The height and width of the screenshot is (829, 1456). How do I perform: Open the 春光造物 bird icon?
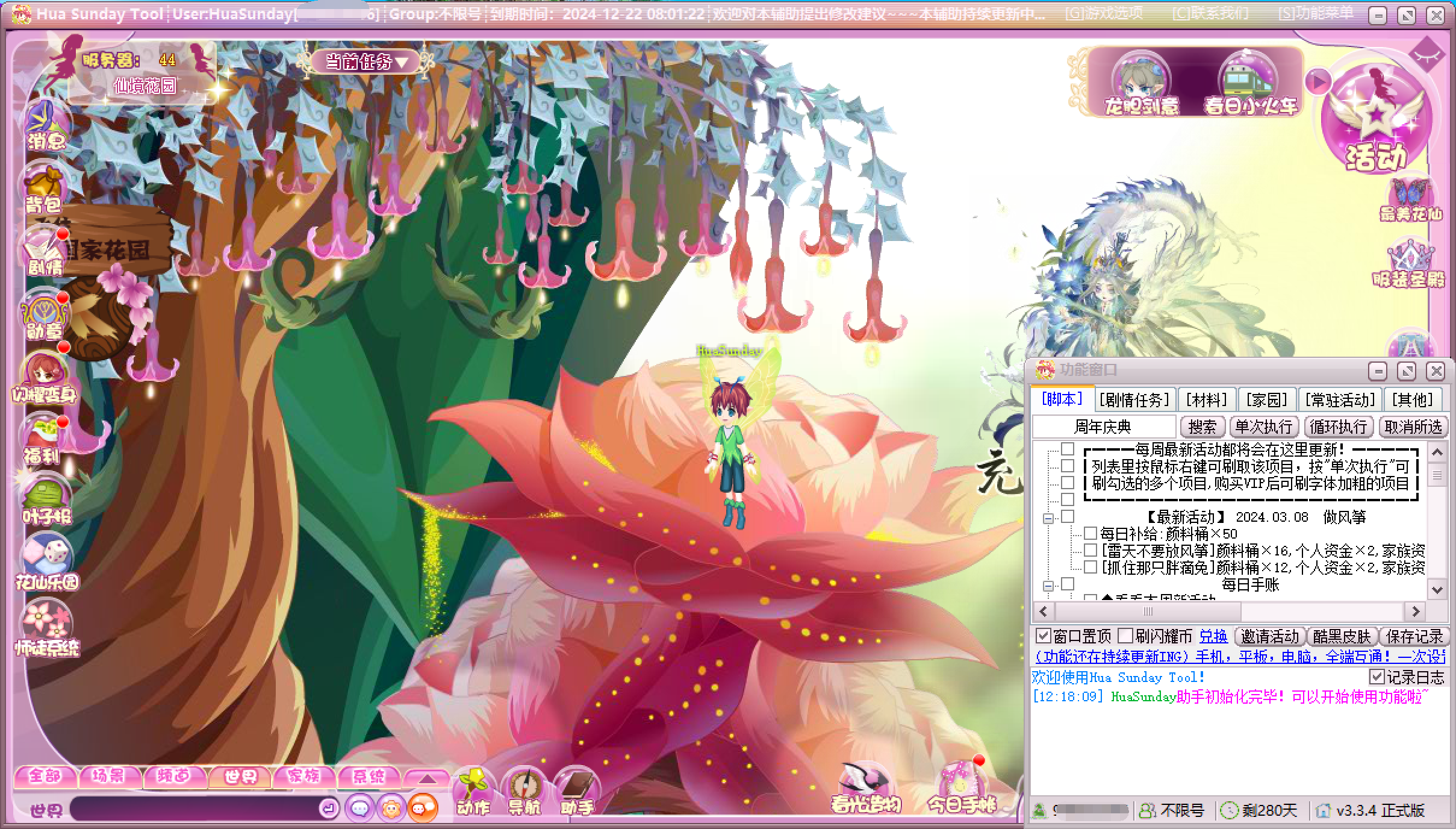865,788
